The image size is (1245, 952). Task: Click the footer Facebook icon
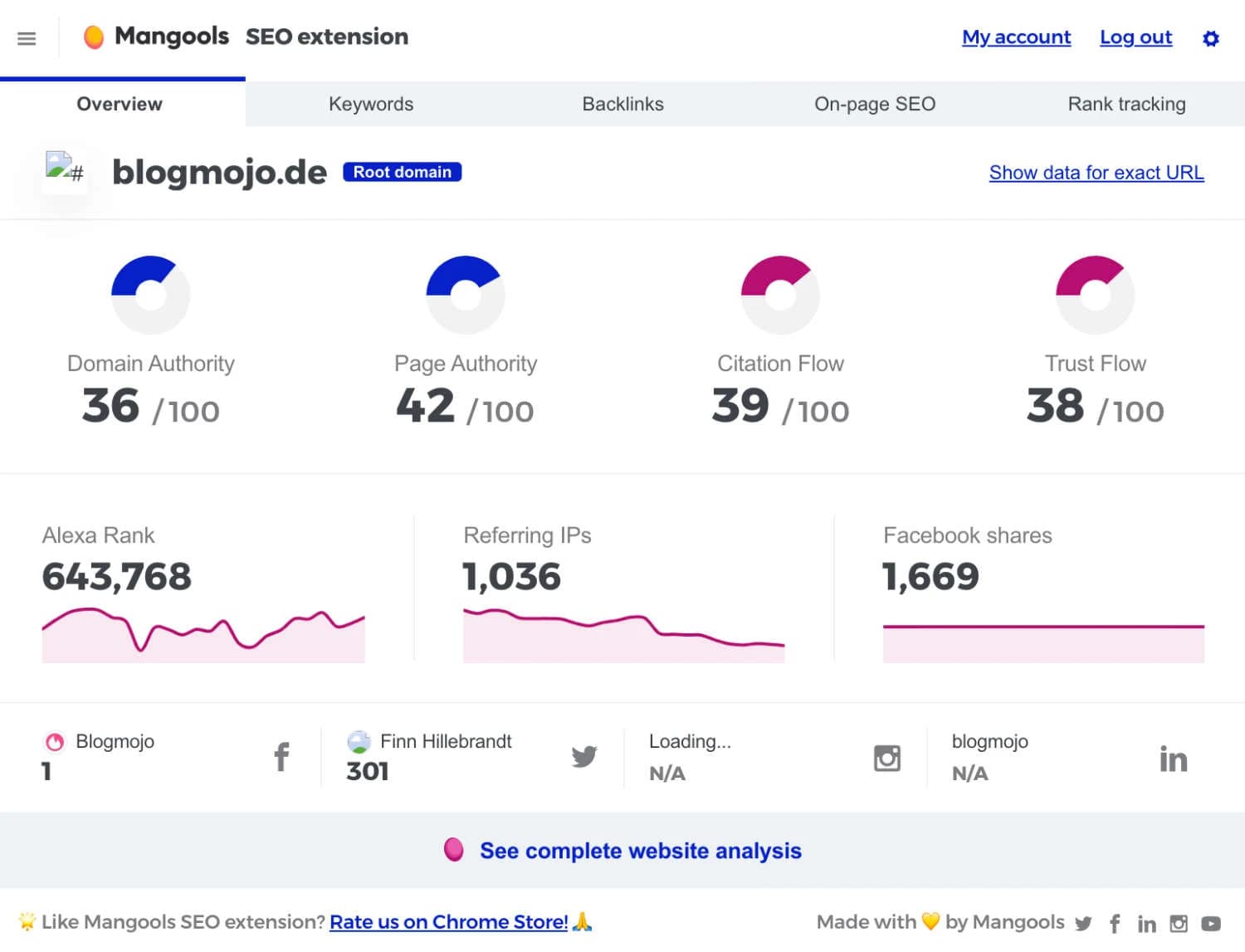coord(1115,922)
